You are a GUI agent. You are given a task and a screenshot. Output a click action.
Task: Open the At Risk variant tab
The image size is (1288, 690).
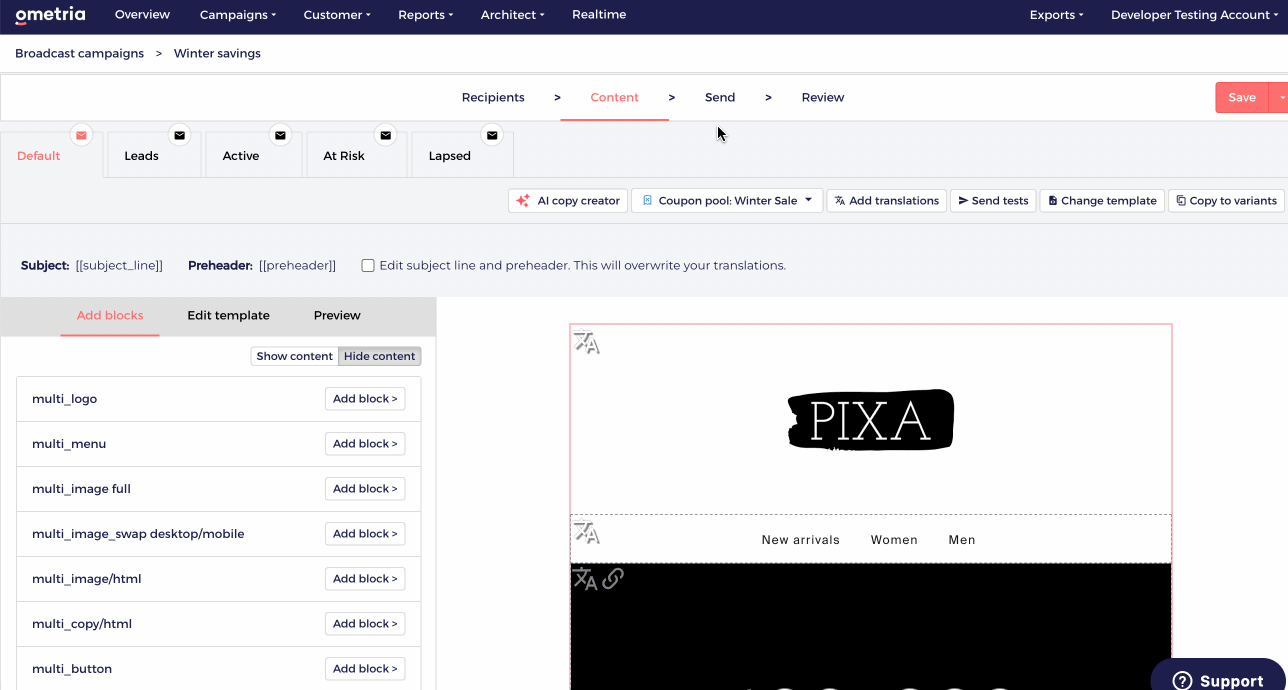click(344, 156)
